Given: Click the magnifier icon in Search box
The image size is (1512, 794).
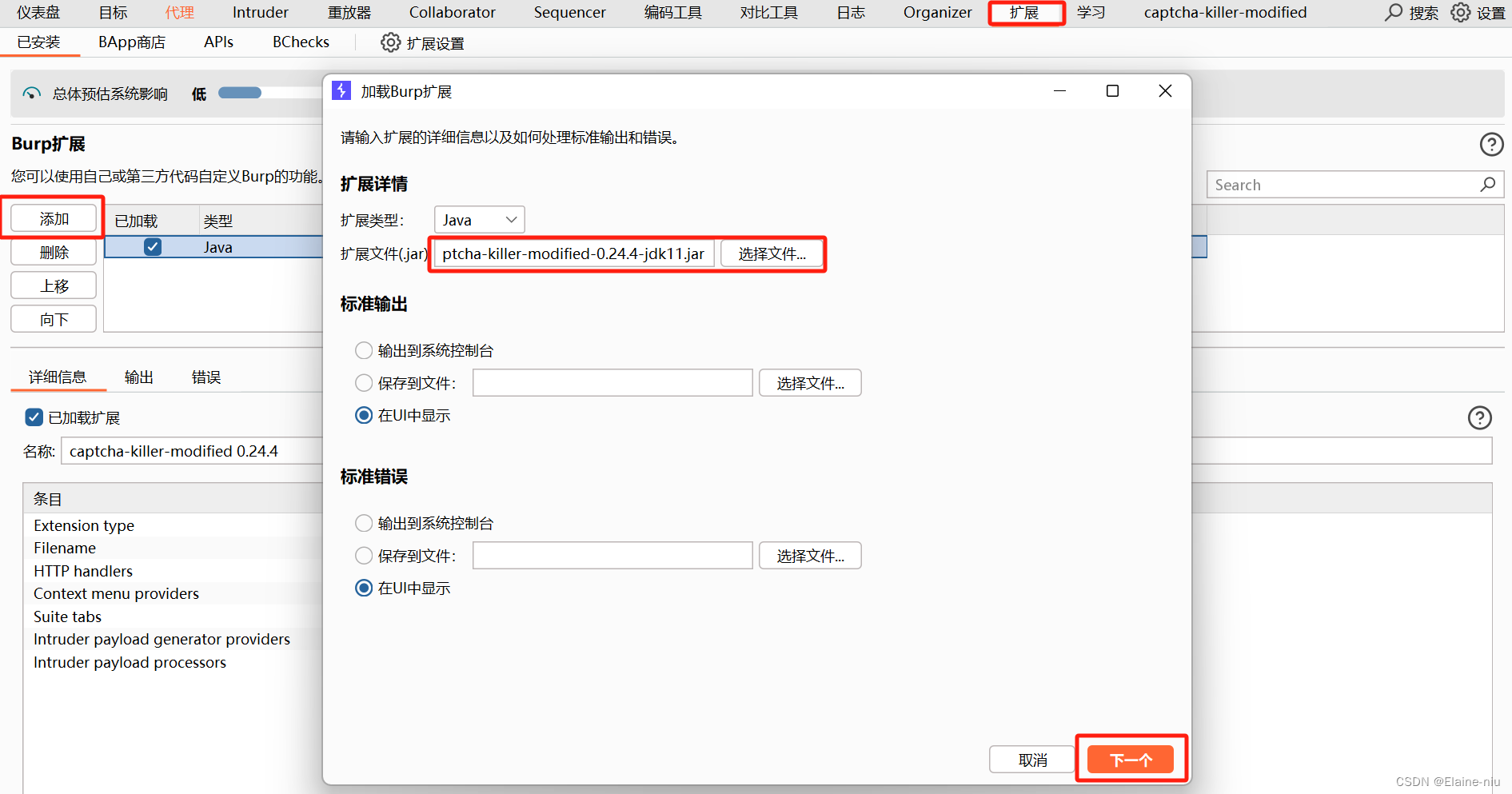Looking at the screenshot, I should (x=1487, y=185).
